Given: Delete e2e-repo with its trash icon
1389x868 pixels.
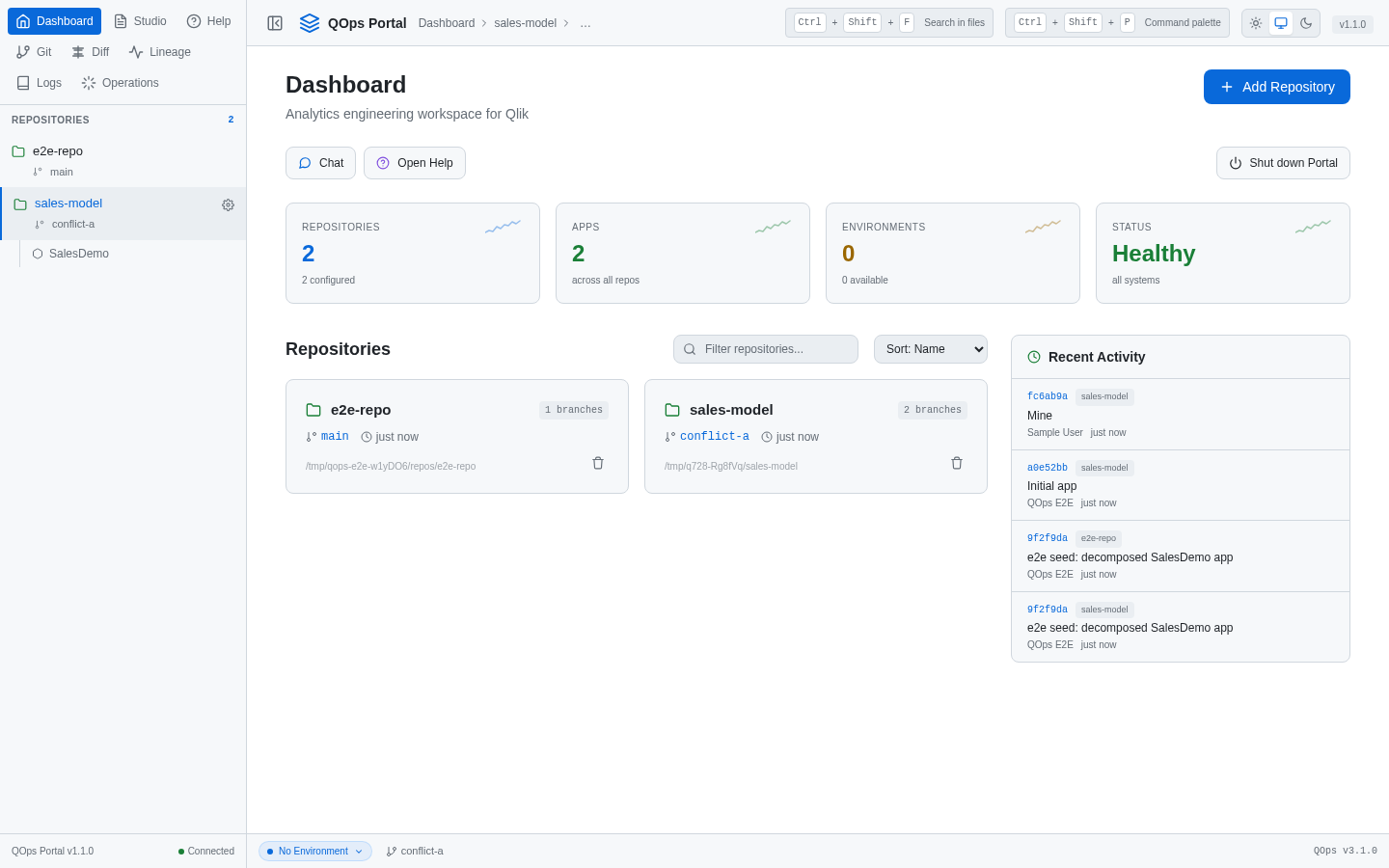Looking at the screenshot, I should [598, 463].
